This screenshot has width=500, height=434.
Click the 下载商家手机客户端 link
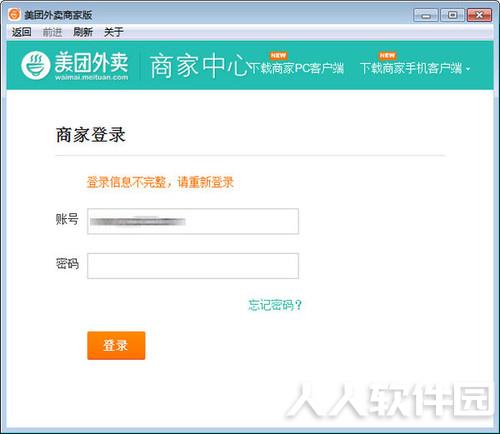point(411,68)
